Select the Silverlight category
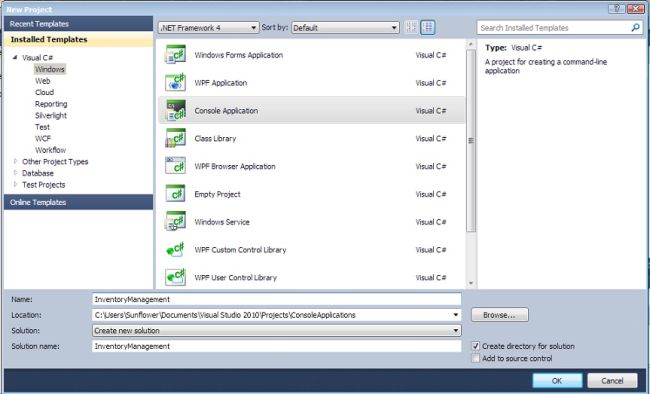The height and width of the screenshot is (394, 650). pyautogui.click(x=51, y=115)
